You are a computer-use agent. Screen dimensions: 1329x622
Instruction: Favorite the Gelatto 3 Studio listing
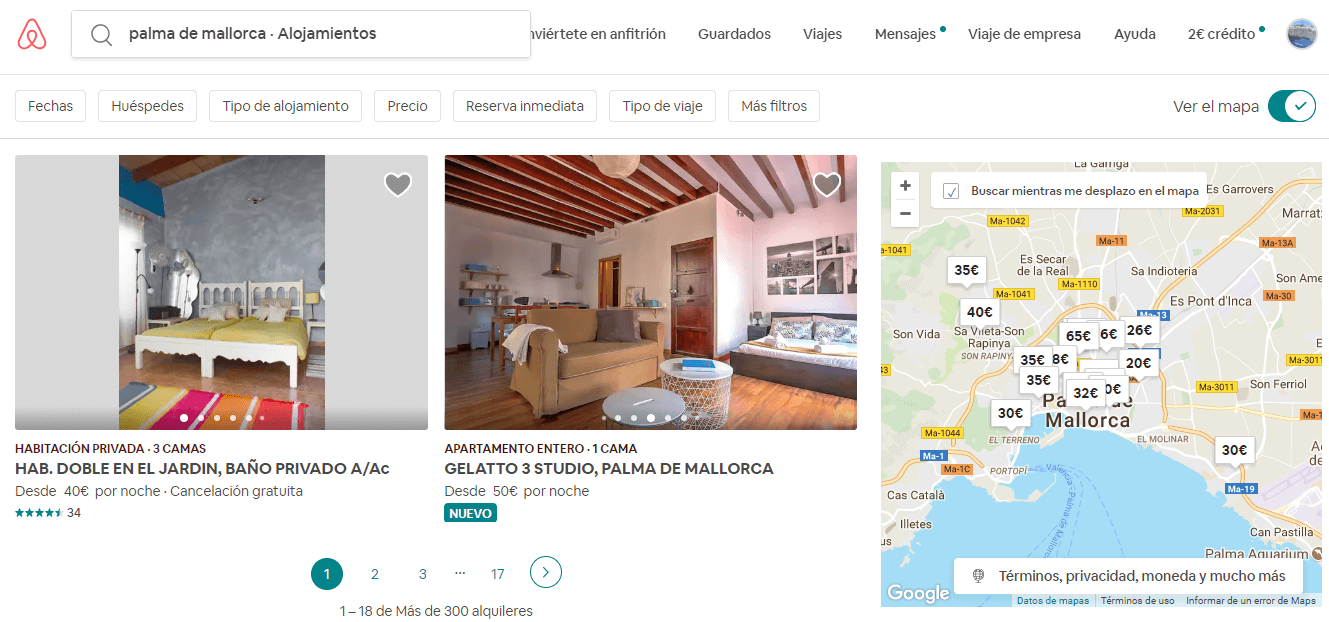[x=827, y=184]
